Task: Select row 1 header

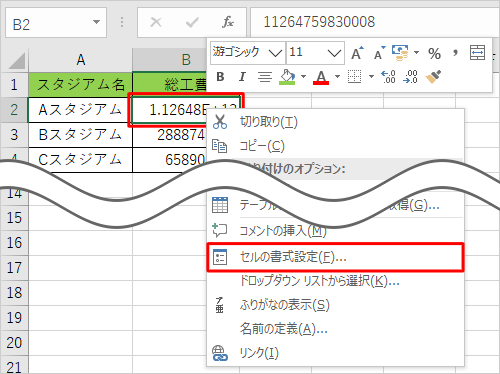Action: [x=14, y=84]
